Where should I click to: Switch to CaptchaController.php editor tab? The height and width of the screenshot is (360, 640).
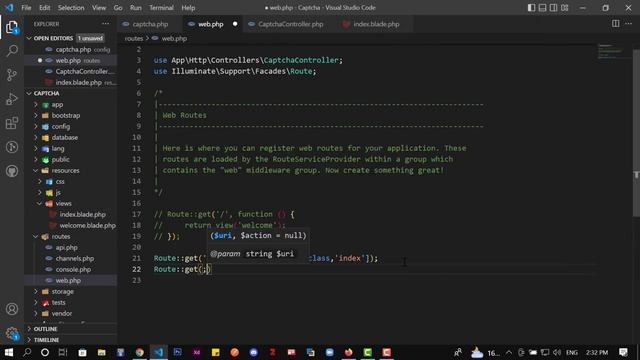pos(290,24)
